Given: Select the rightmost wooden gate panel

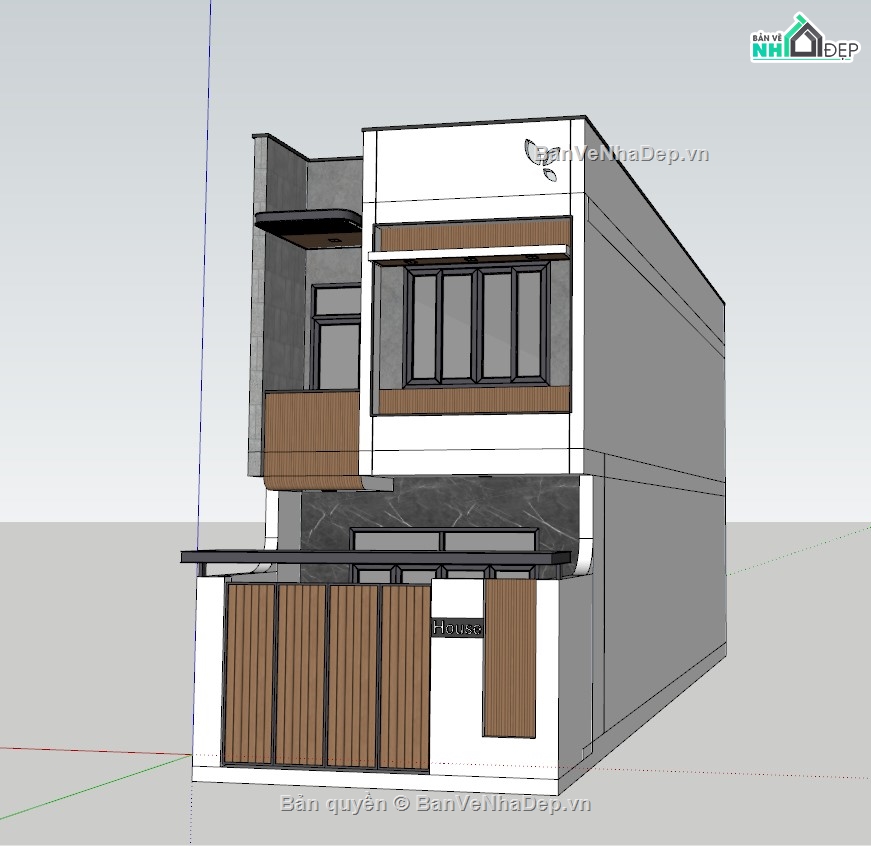Looking at the screenshot, I should [x=404, y=677].
